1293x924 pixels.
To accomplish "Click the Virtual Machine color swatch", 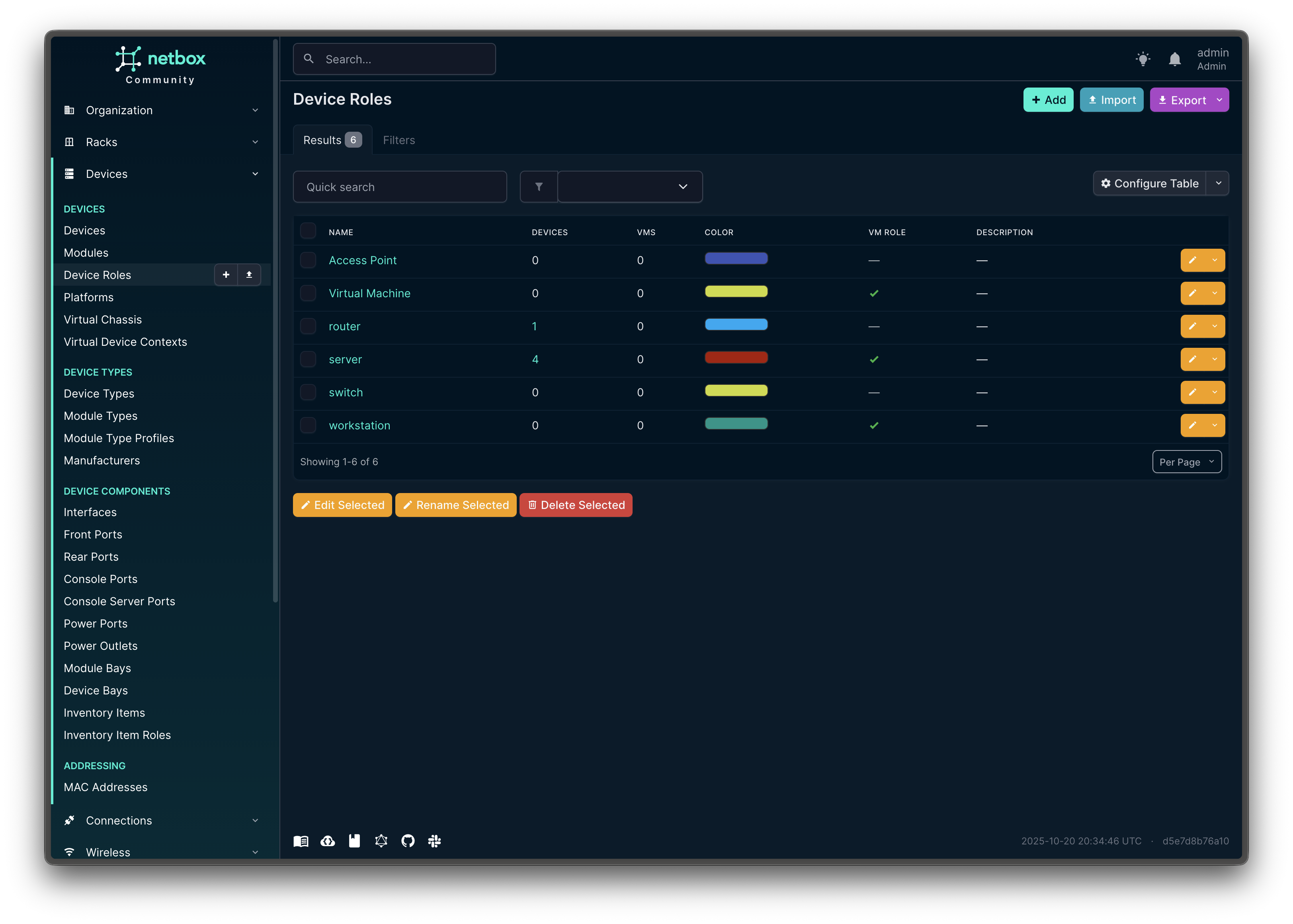I will click(x=736, y=291).
